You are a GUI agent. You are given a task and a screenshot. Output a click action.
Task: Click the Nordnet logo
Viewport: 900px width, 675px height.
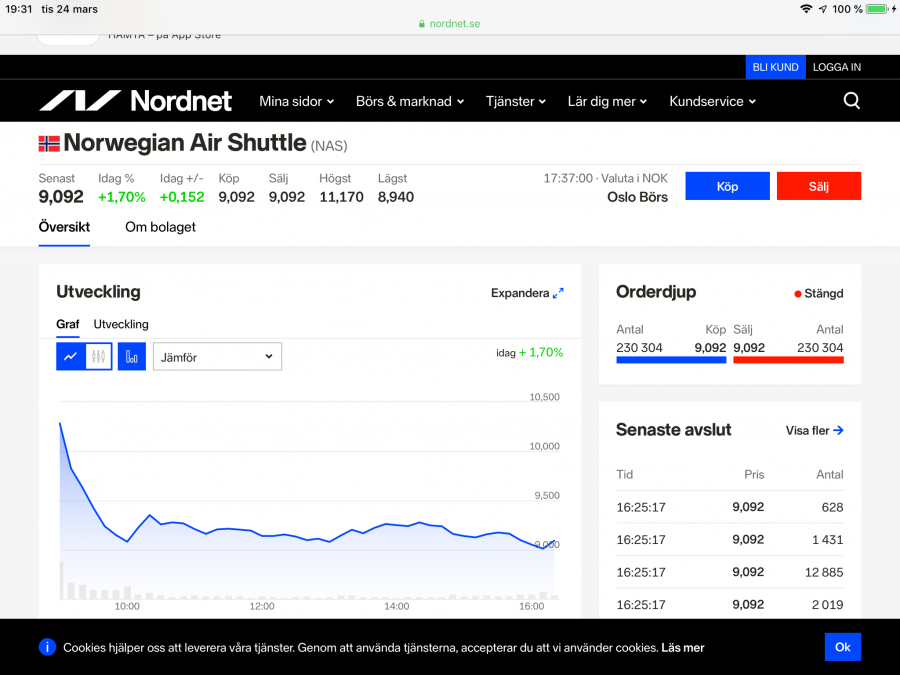[135, 101]
